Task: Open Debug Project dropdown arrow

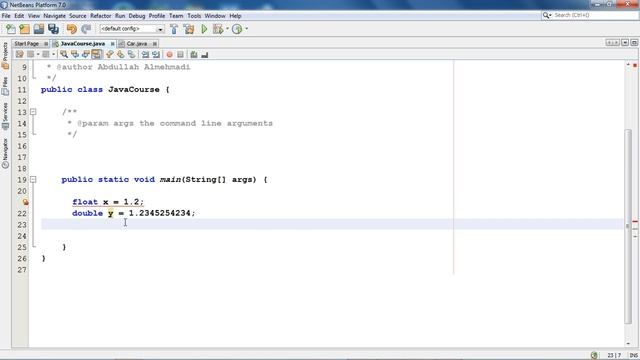Action: click(227, 29)
